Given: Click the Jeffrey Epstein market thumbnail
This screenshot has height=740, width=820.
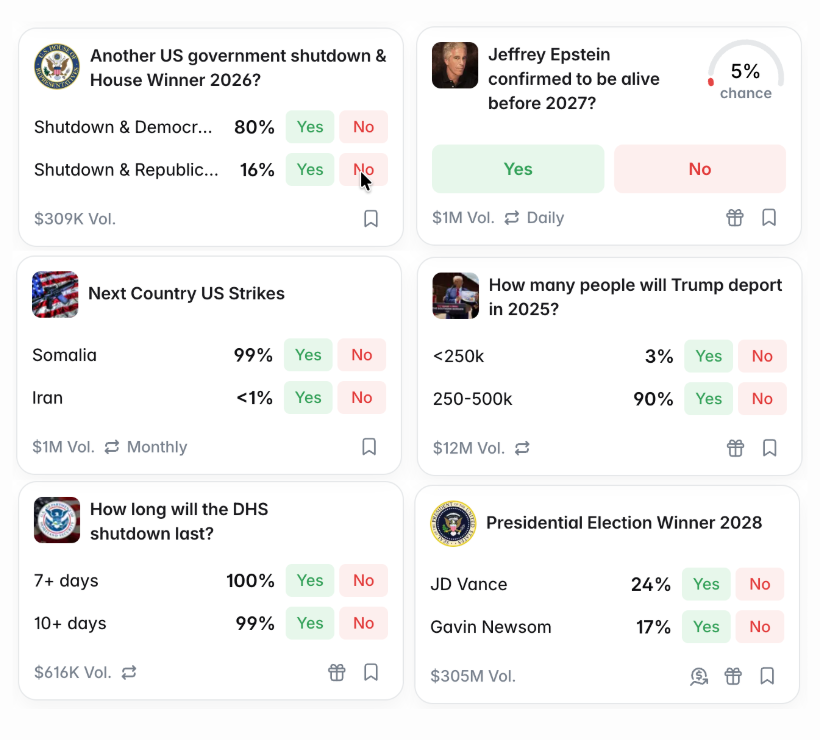Looking at the screenshot, I should (455, 66).
